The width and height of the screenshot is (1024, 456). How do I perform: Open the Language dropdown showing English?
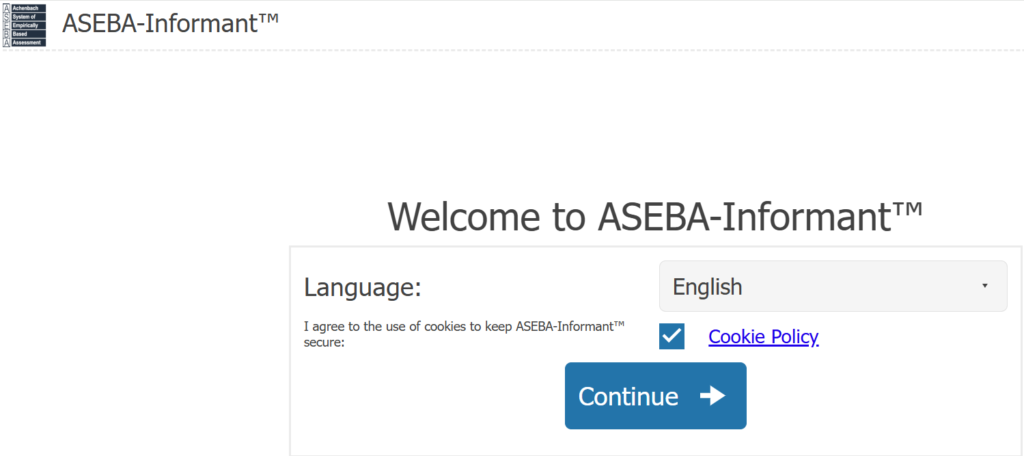(x=832, y=286)
